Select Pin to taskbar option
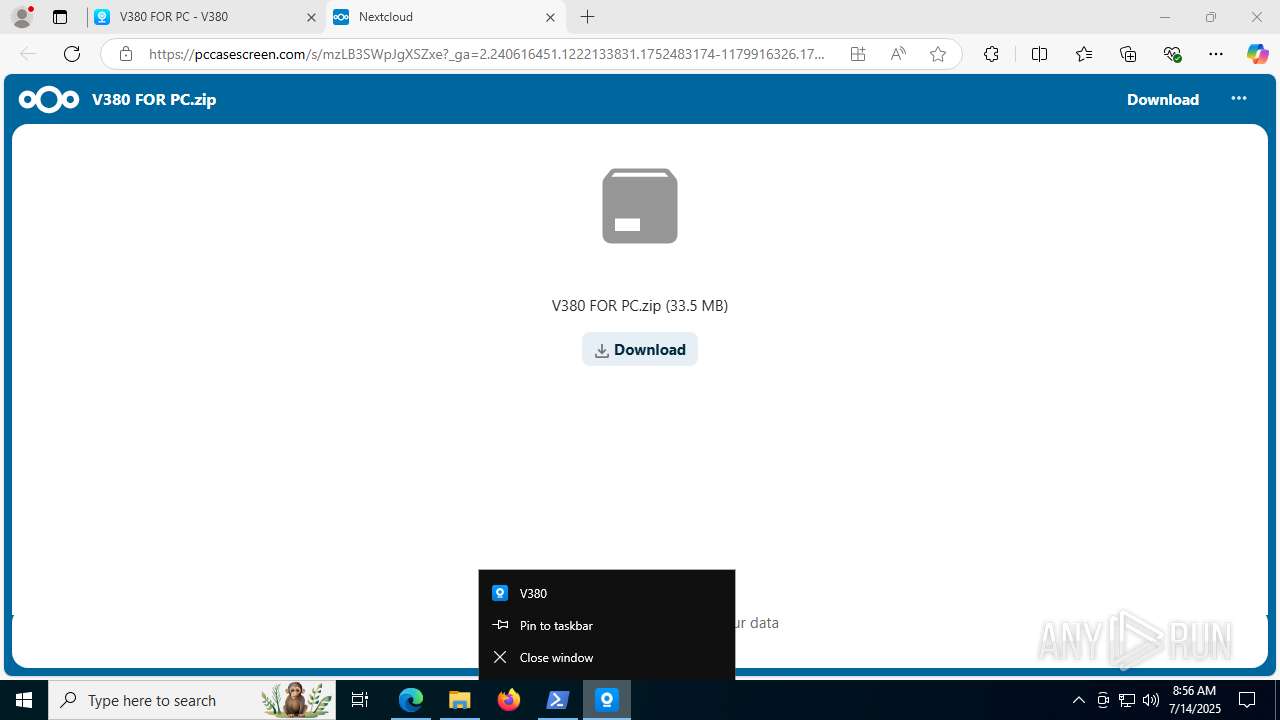The width and height of the screenshot is (1280, 720). point(607,625)
